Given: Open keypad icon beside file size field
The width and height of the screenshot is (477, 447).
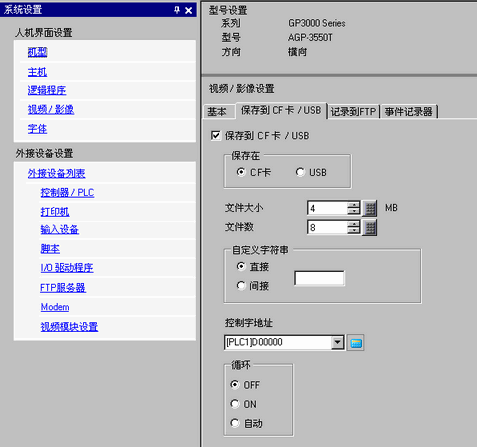Looking at the screenshot, I should pyautogui.click(x=370, y=209).
